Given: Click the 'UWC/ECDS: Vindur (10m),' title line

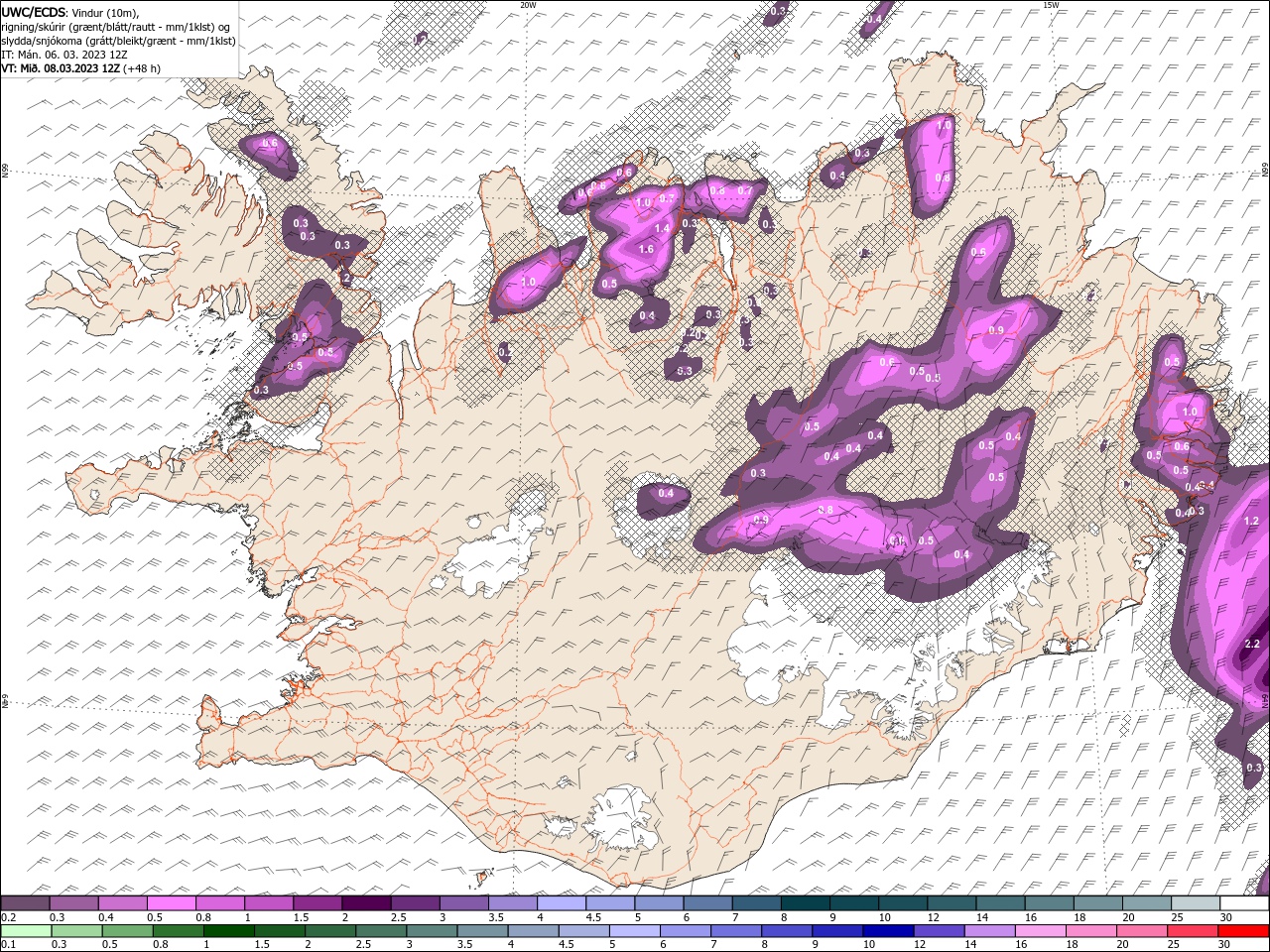Looking at the screenshot, I should [70, 12].
